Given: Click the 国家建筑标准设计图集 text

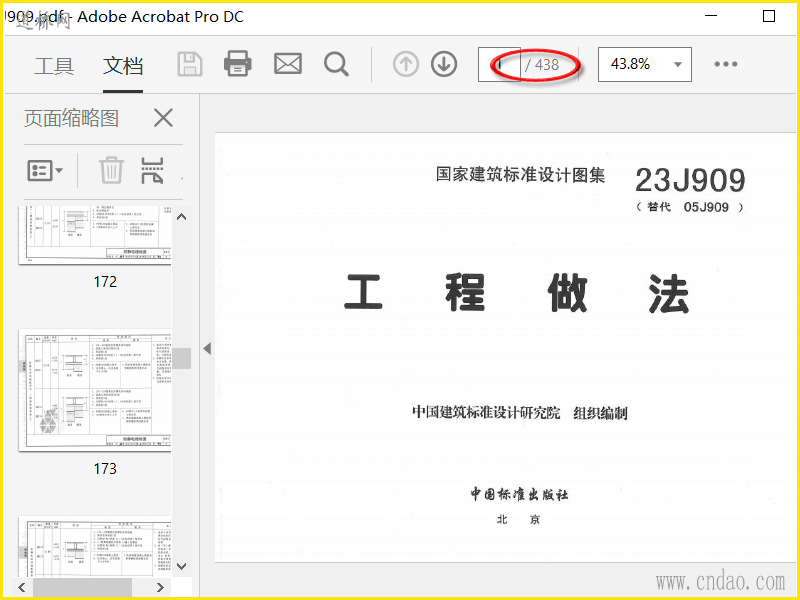Looking at the screenshot, I should (x=520, y=174).
